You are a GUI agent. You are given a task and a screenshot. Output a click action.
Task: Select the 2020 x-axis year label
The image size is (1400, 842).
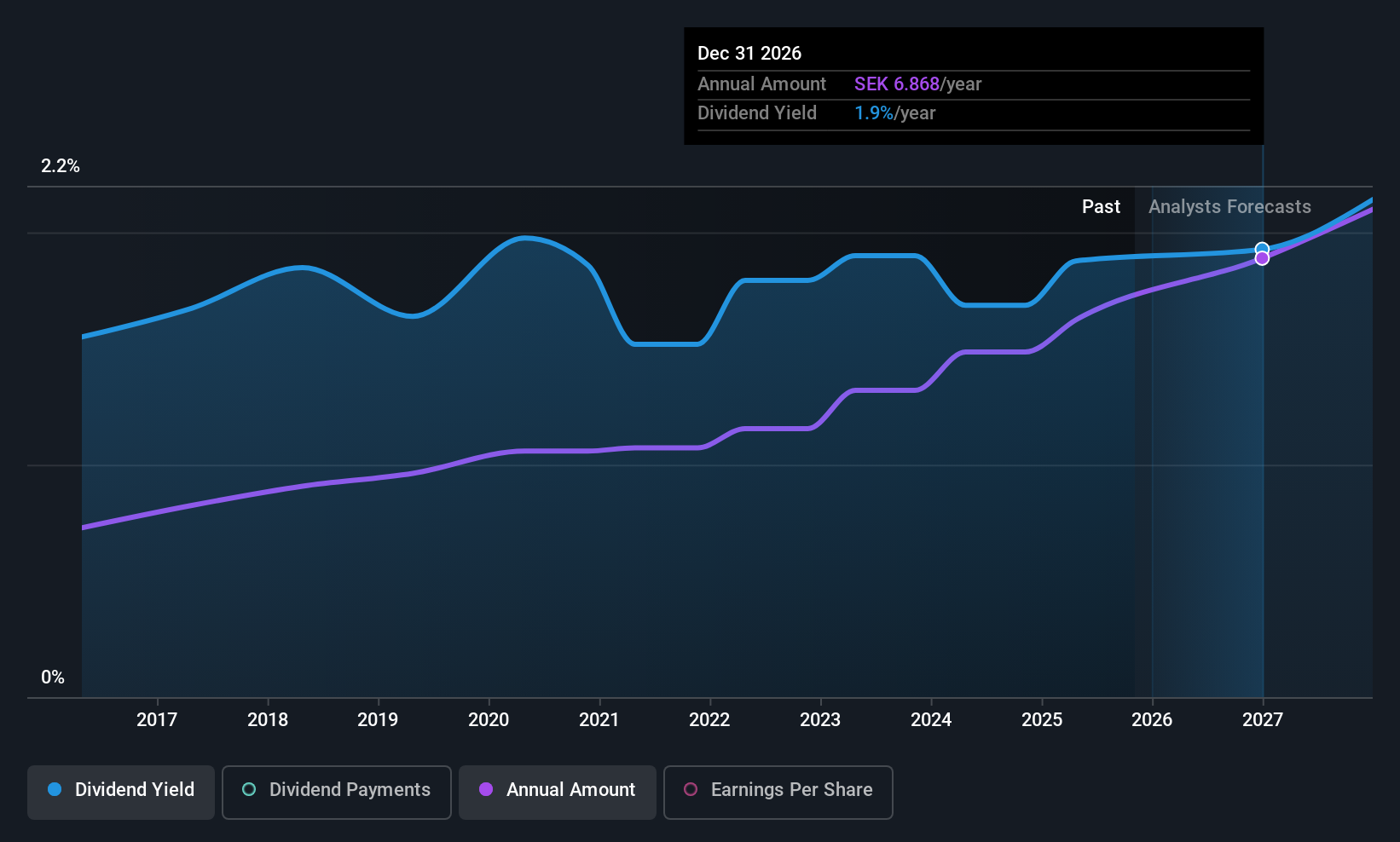coord(489,720)
